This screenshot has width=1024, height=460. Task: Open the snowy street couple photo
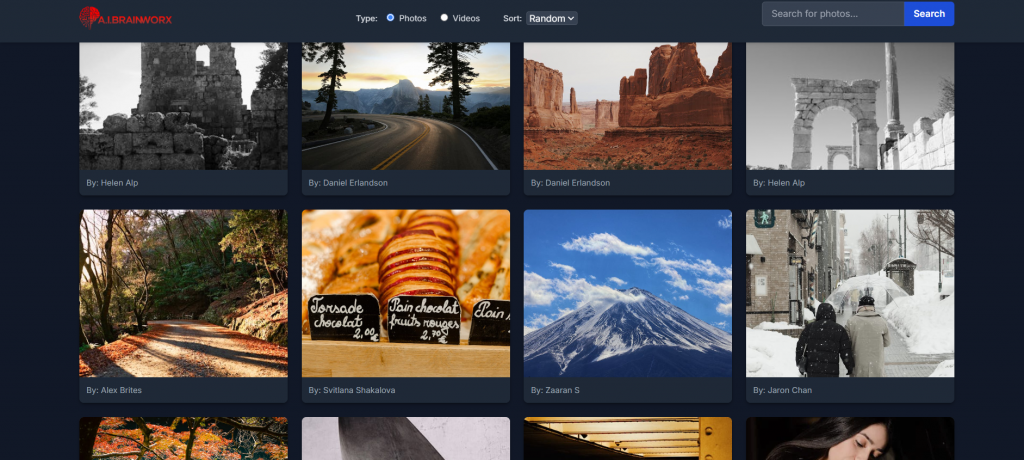coord(849,292)
